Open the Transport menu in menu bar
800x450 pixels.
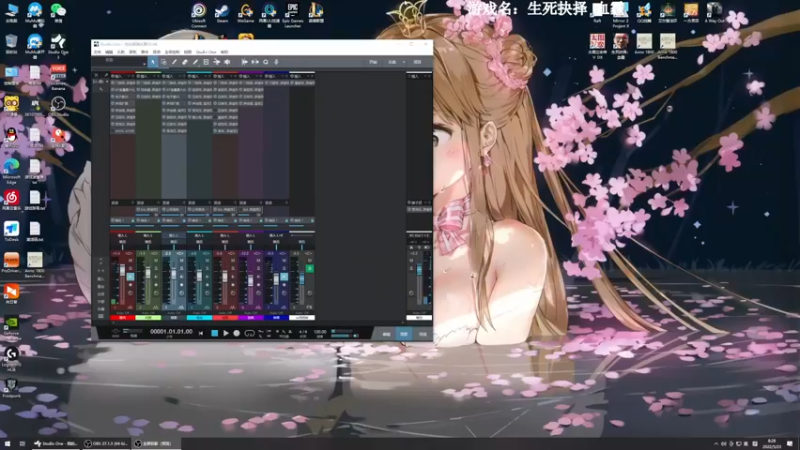coord(172,52)
